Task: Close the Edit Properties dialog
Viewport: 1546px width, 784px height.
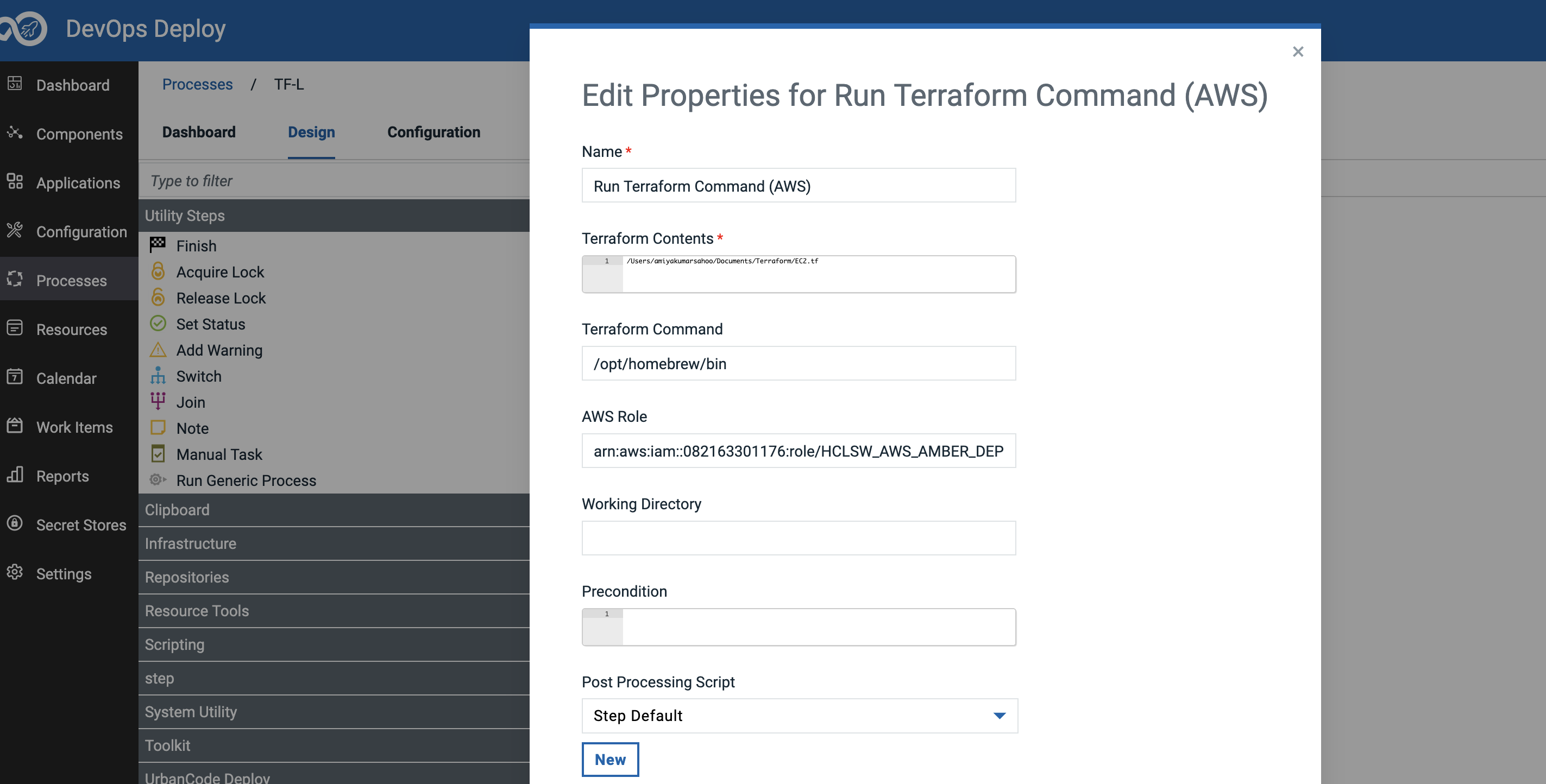Action: [x=1298, y=52]
